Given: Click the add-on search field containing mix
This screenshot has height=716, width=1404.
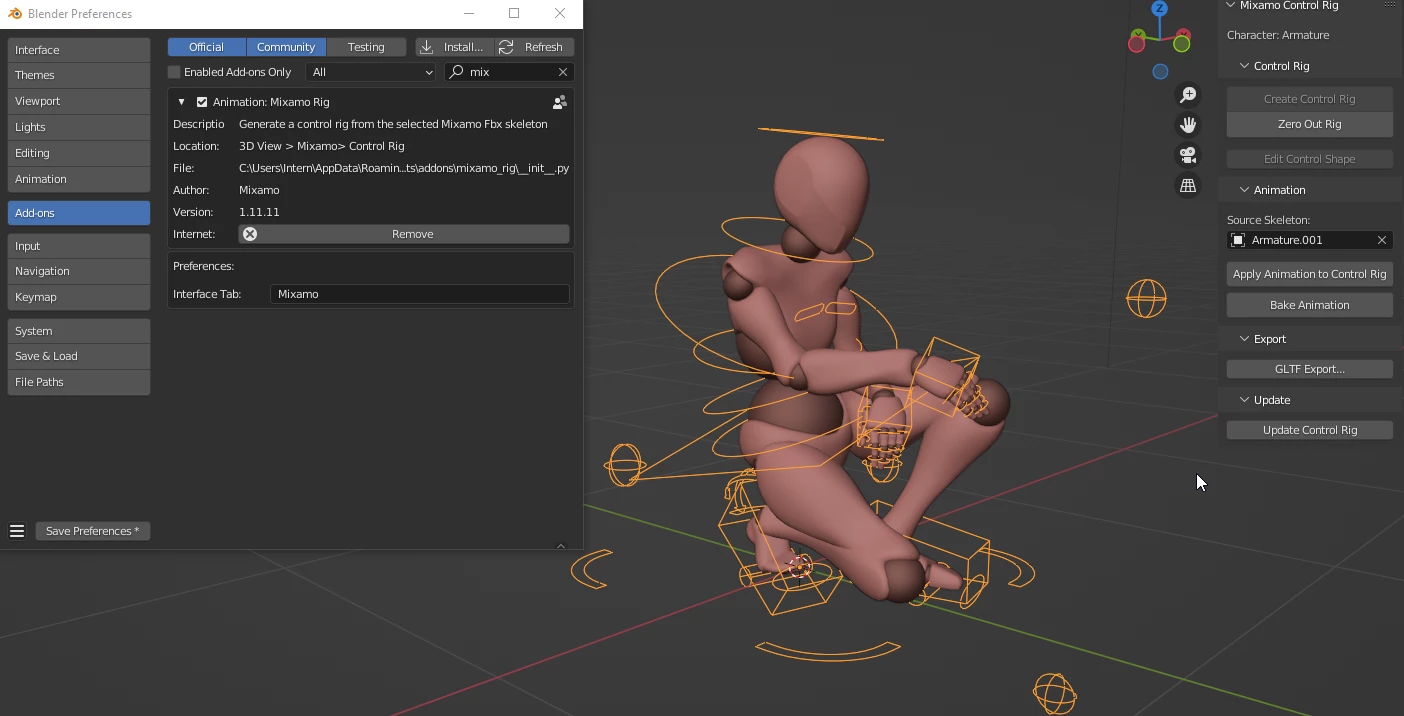Looking at the screenshot, I should [x=508, y=72].
